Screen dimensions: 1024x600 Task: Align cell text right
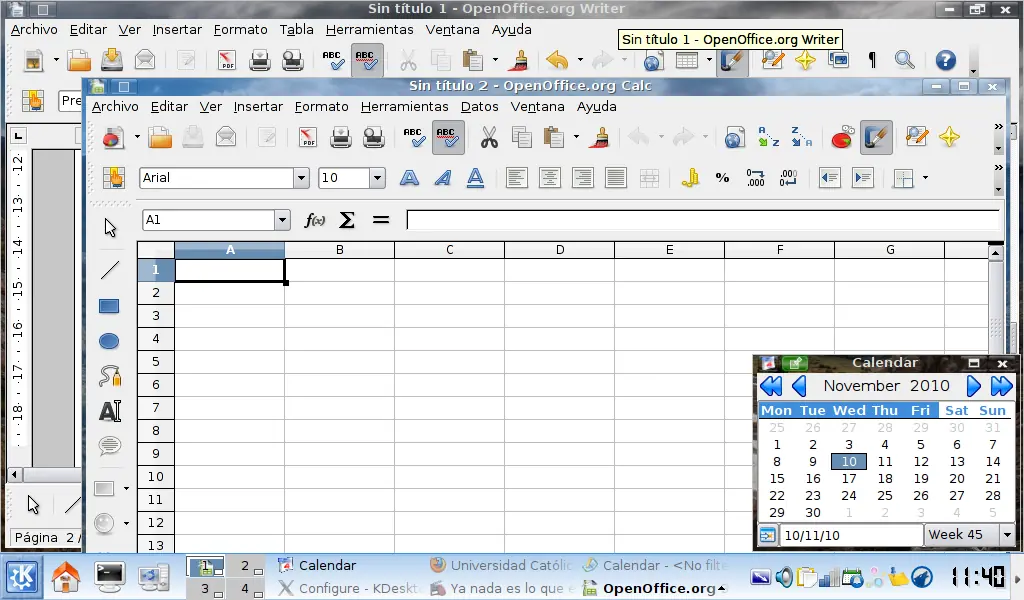pyautogui.click(x=583, y=178)
